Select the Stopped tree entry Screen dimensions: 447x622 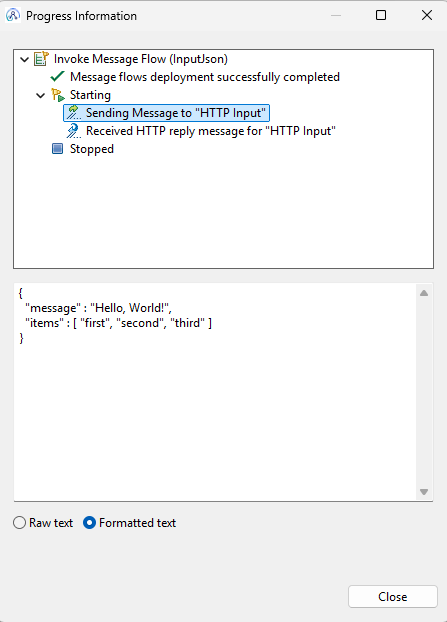pyautogui.click(x=92, y=149)
